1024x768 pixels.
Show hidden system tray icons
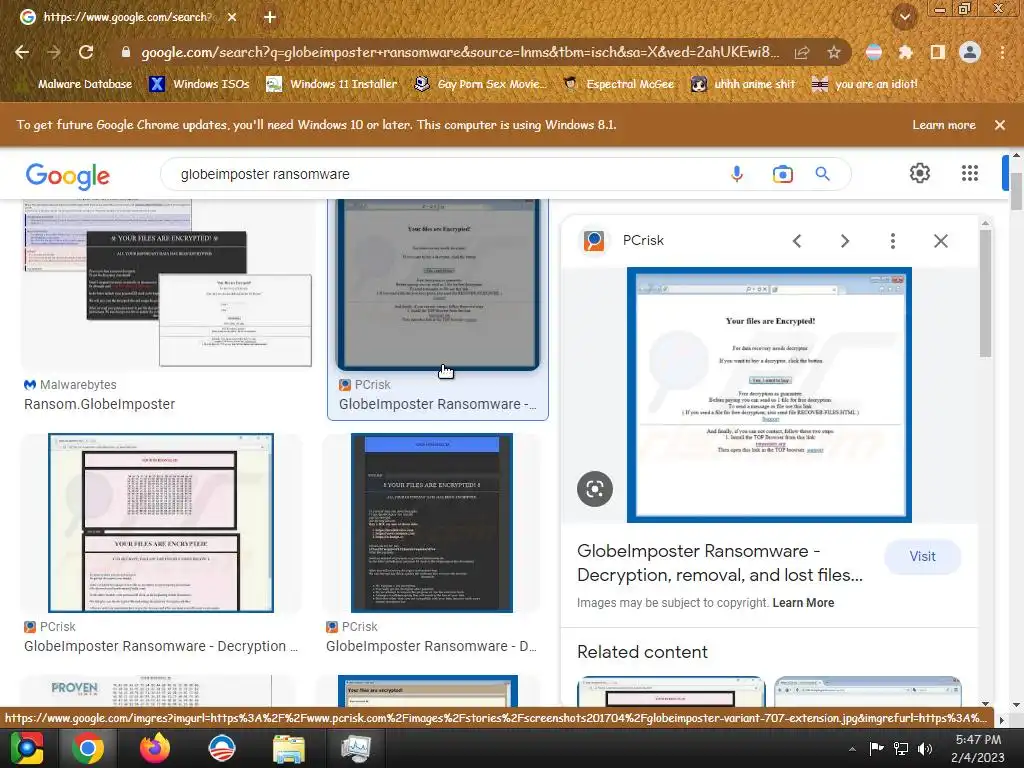coord(852,749)
